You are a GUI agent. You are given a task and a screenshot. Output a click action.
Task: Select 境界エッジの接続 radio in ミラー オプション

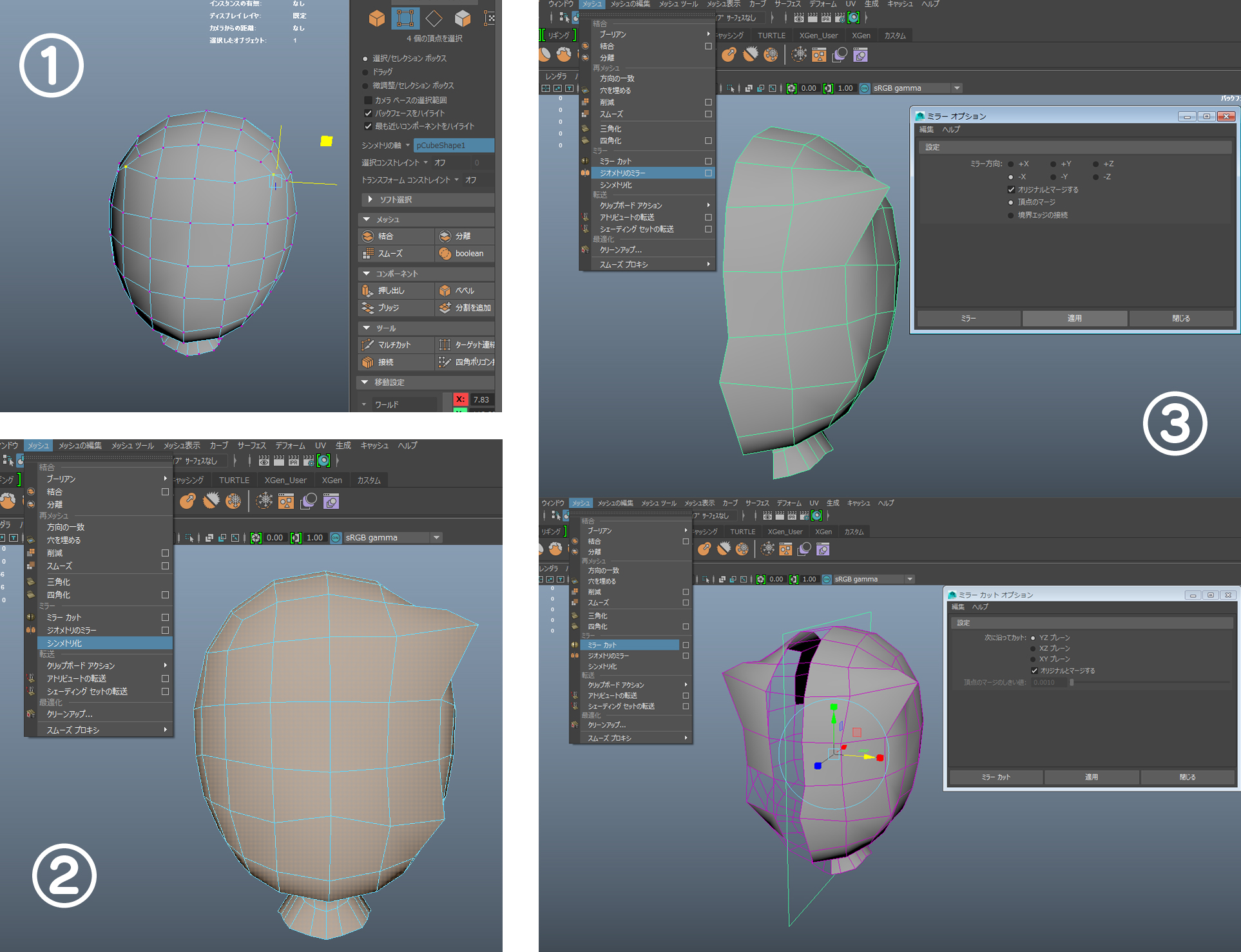[1011, 215]
